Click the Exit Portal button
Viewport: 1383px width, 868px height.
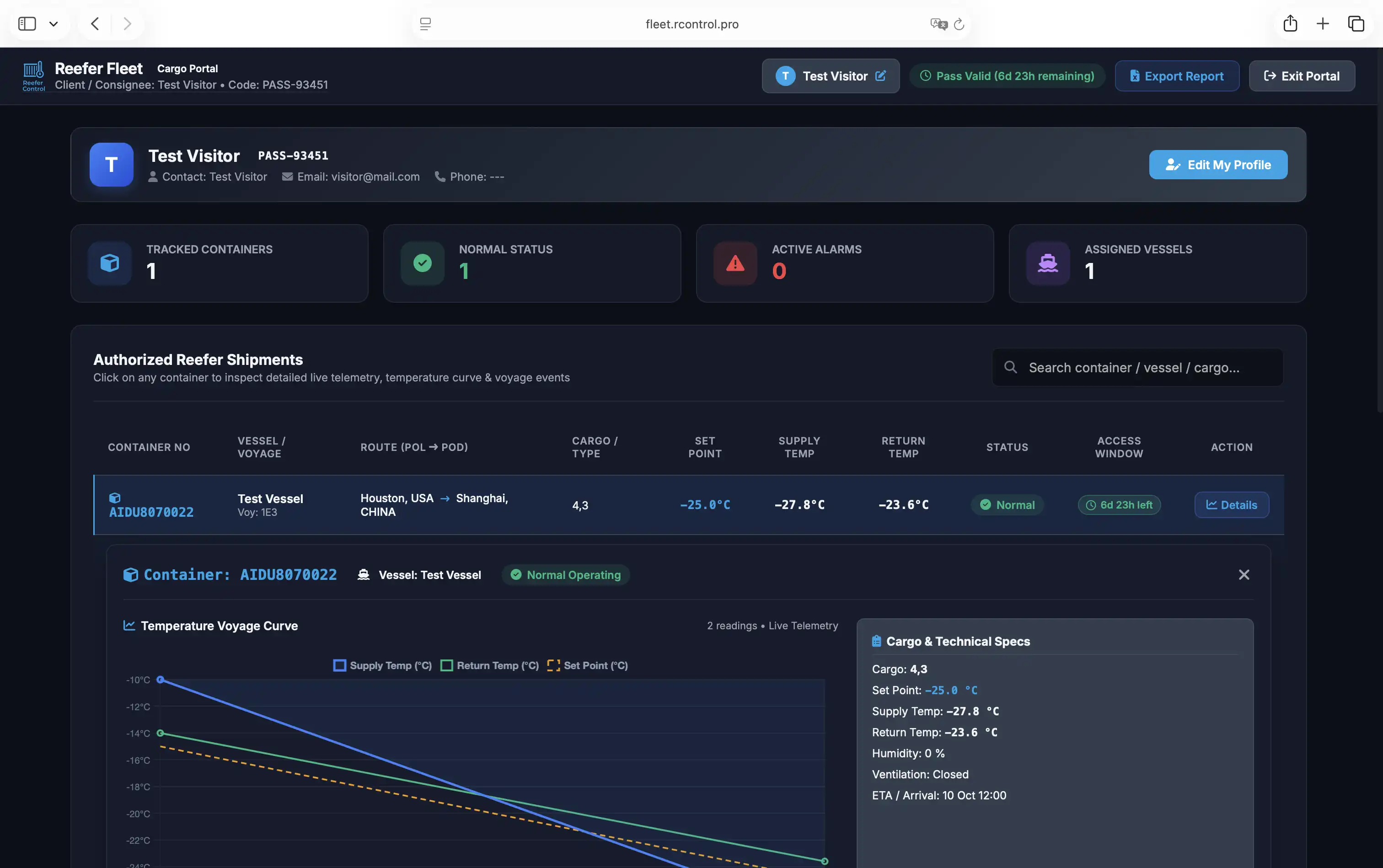tap(1302, 76)
